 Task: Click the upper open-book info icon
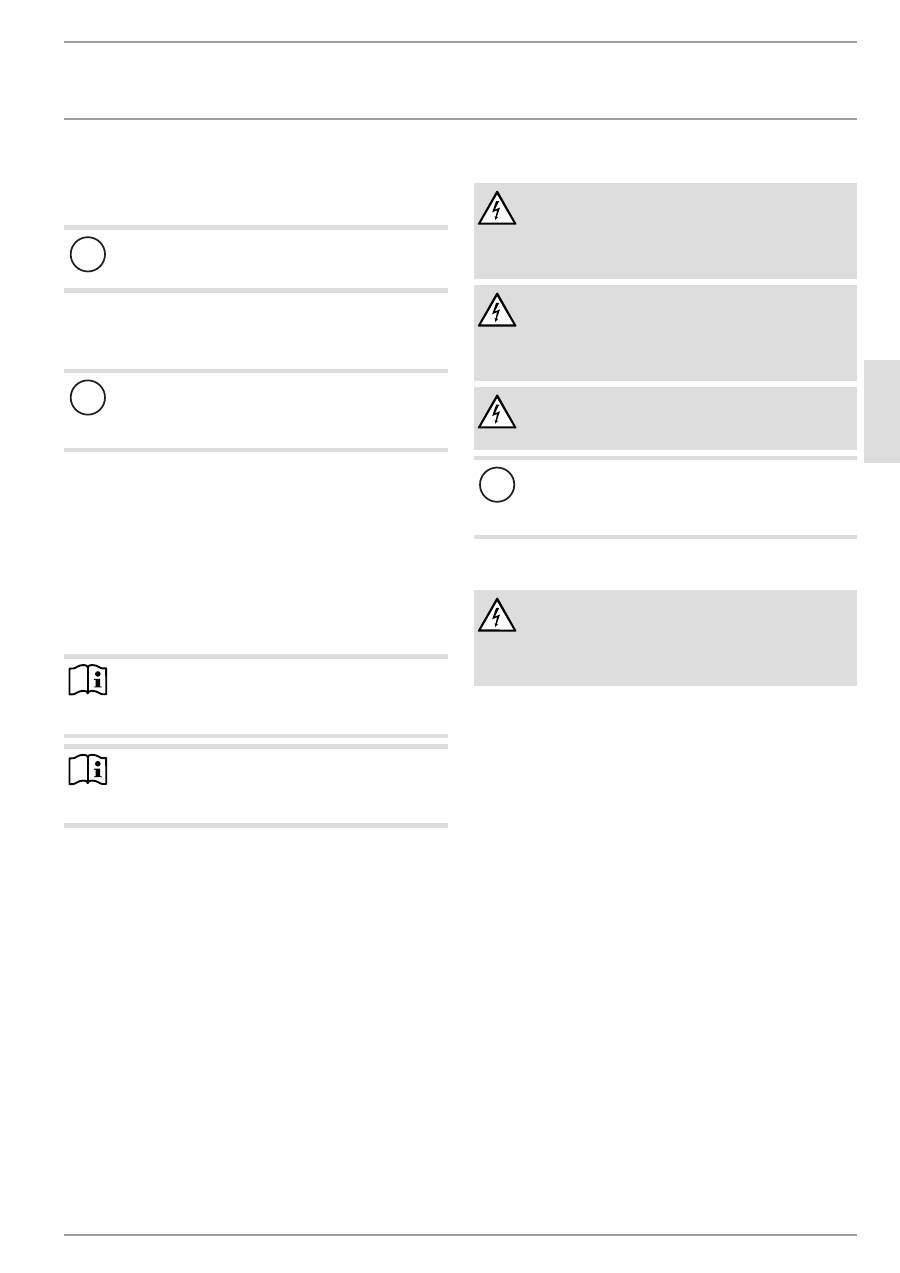[88, 682]
